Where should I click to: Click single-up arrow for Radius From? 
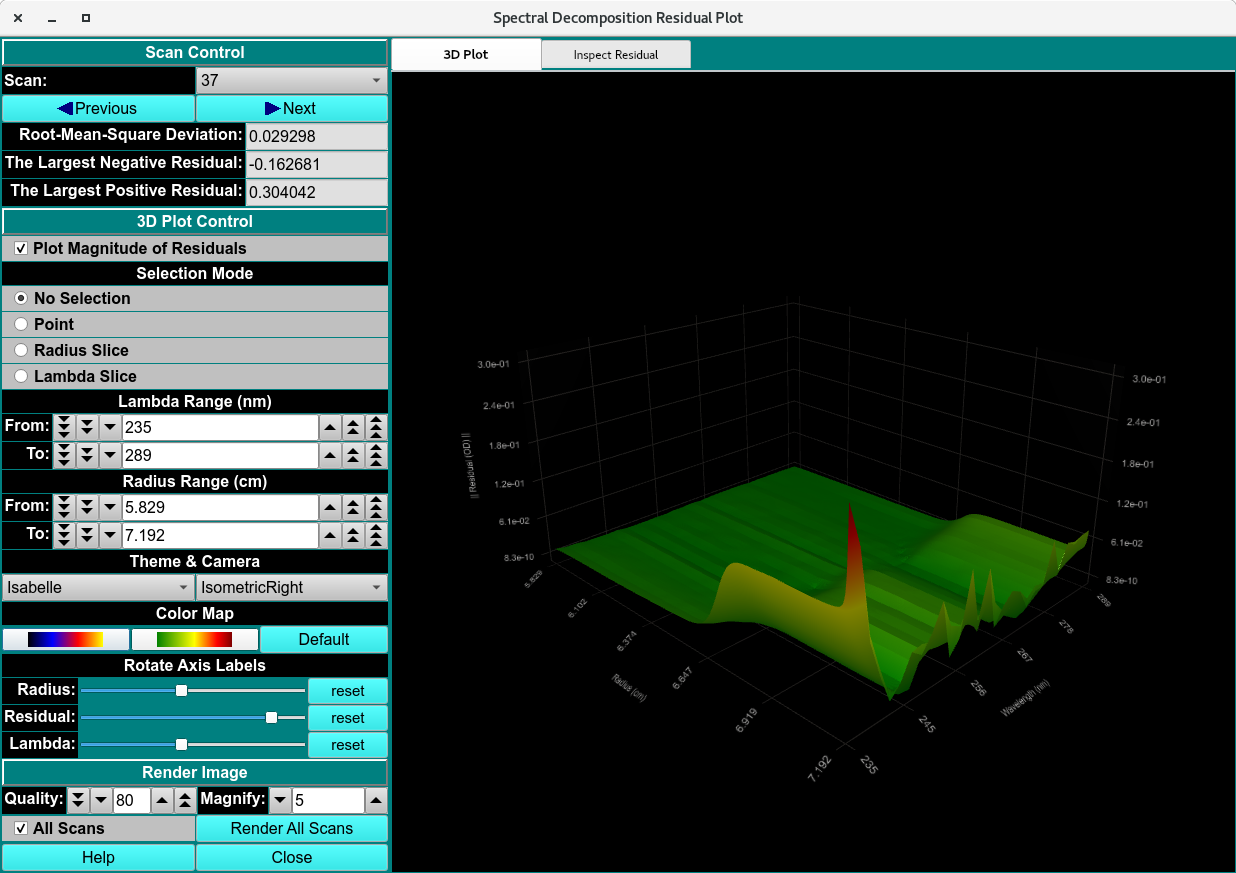click(330, 507)
